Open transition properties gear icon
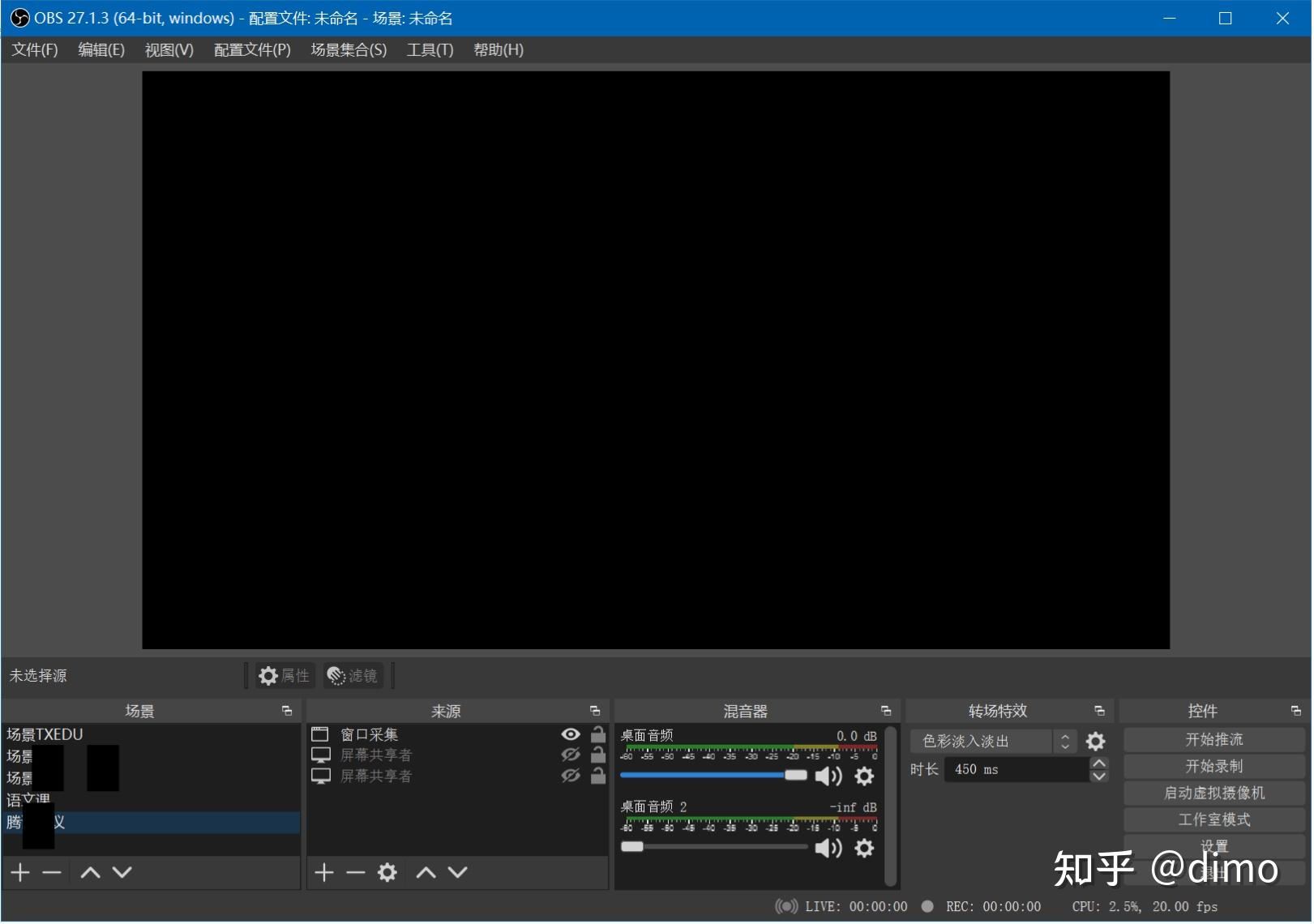 tap(1095, 740)
